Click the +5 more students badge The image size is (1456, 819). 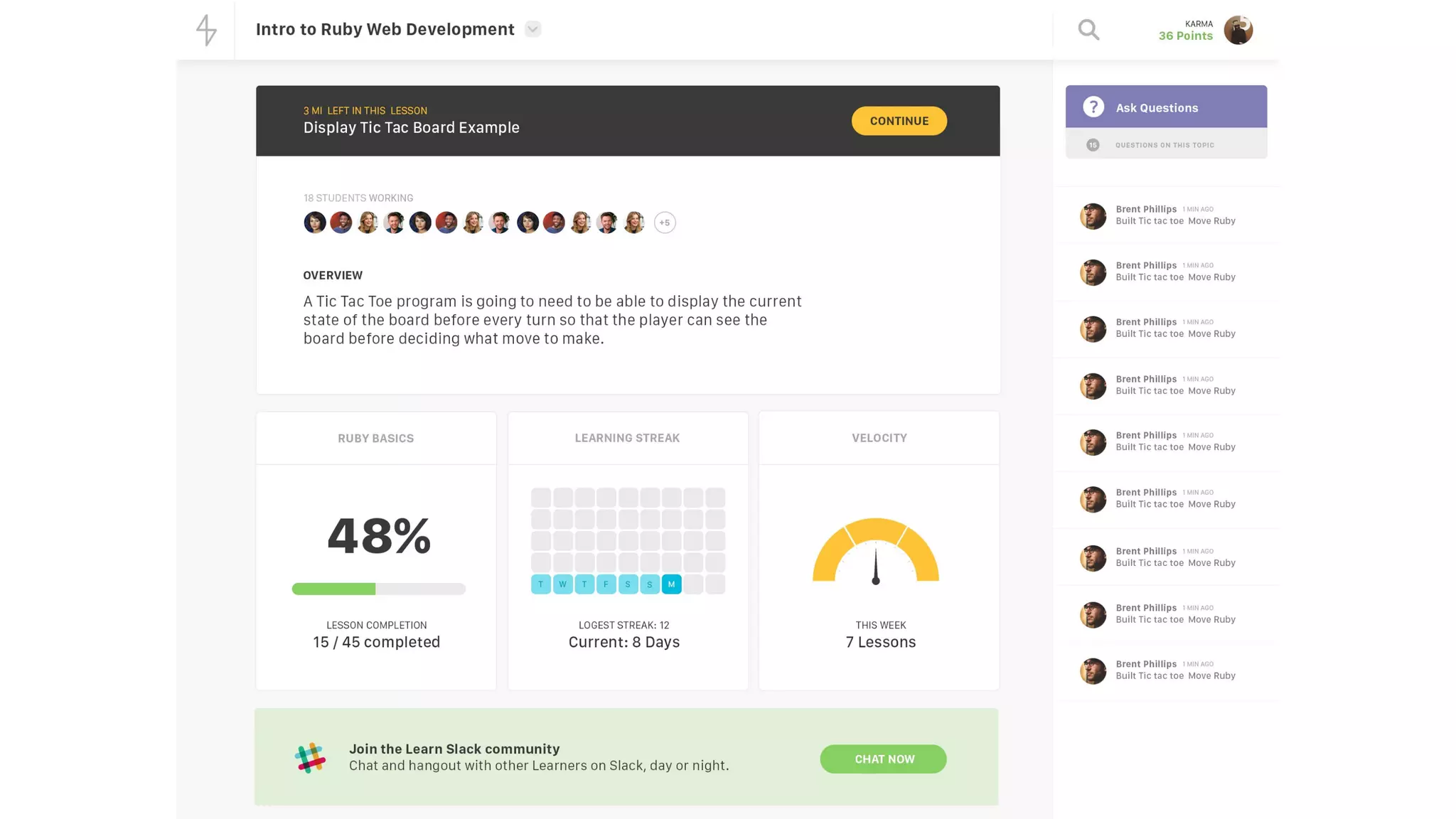[665, 223]
